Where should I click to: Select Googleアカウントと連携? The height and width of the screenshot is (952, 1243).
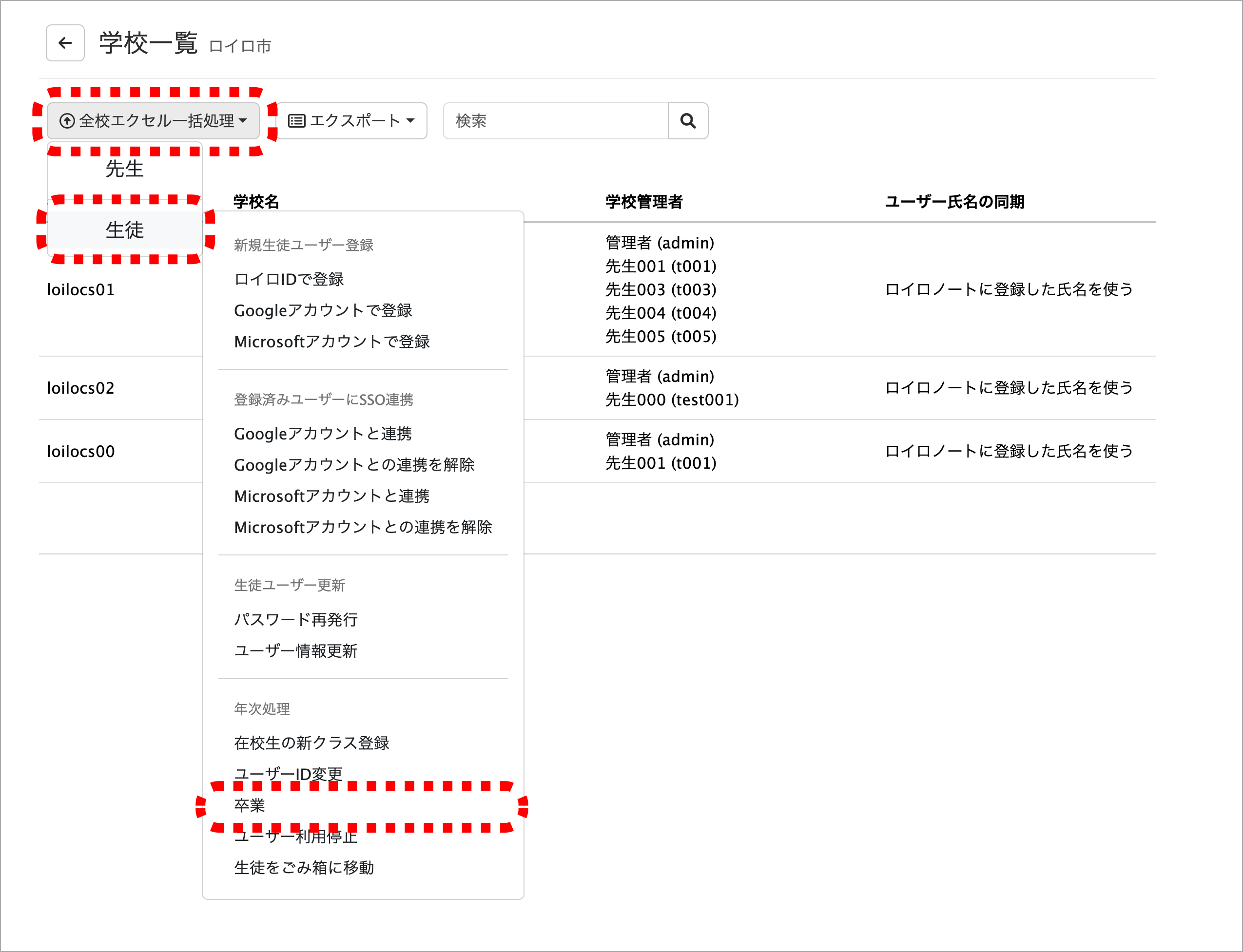[323, 434]
